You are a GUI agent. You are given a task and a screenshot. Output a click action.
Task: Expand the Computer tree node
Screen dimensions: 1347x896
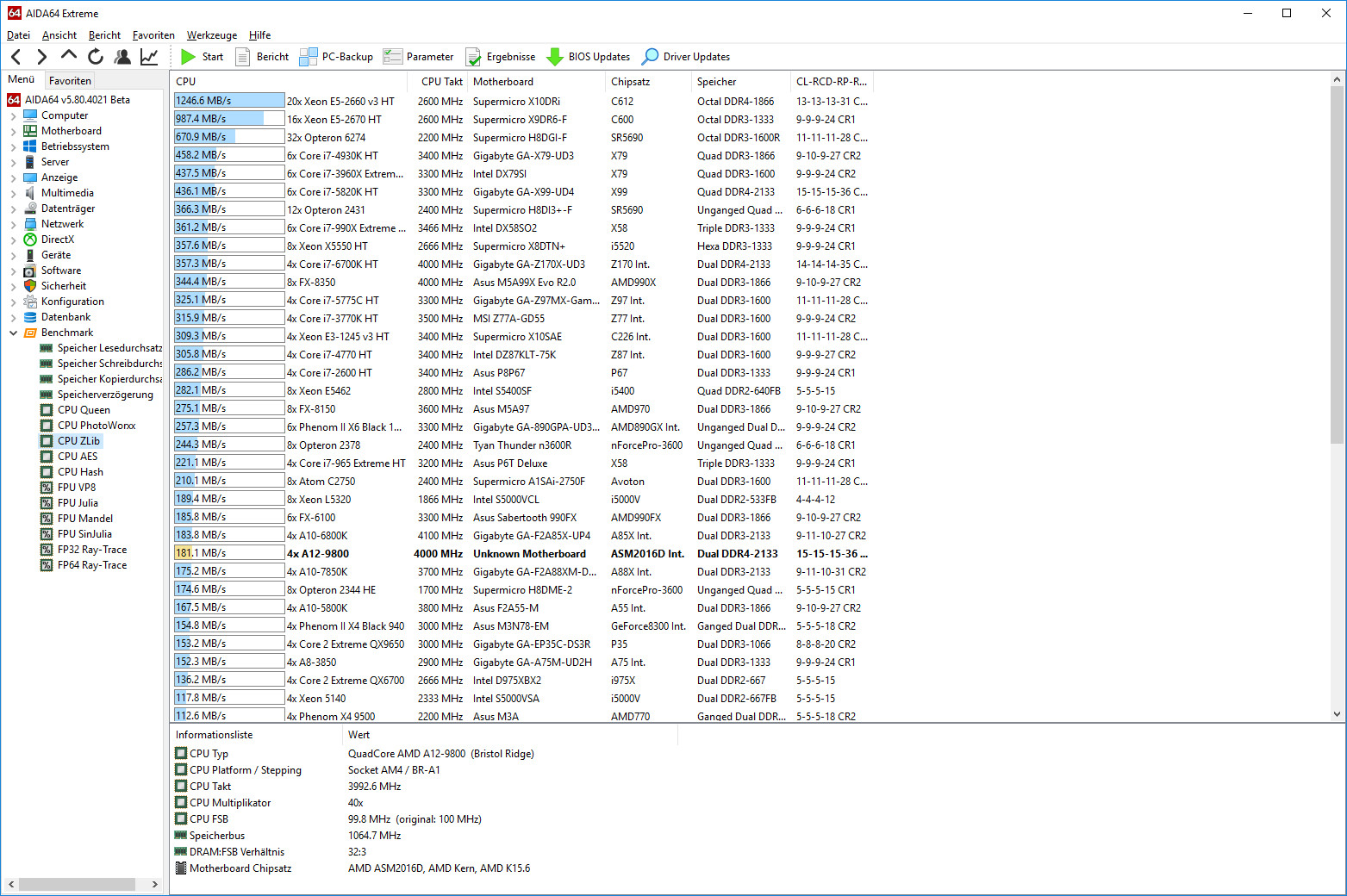tap(13, 115)
